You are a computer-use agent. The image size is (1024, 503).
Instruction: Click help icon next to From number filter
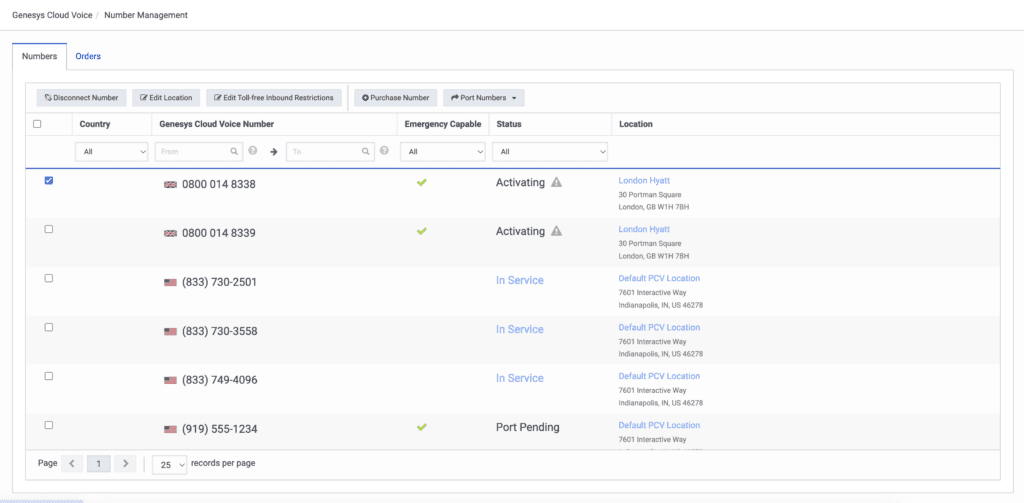pyautogui.click(x=253, y=151)
